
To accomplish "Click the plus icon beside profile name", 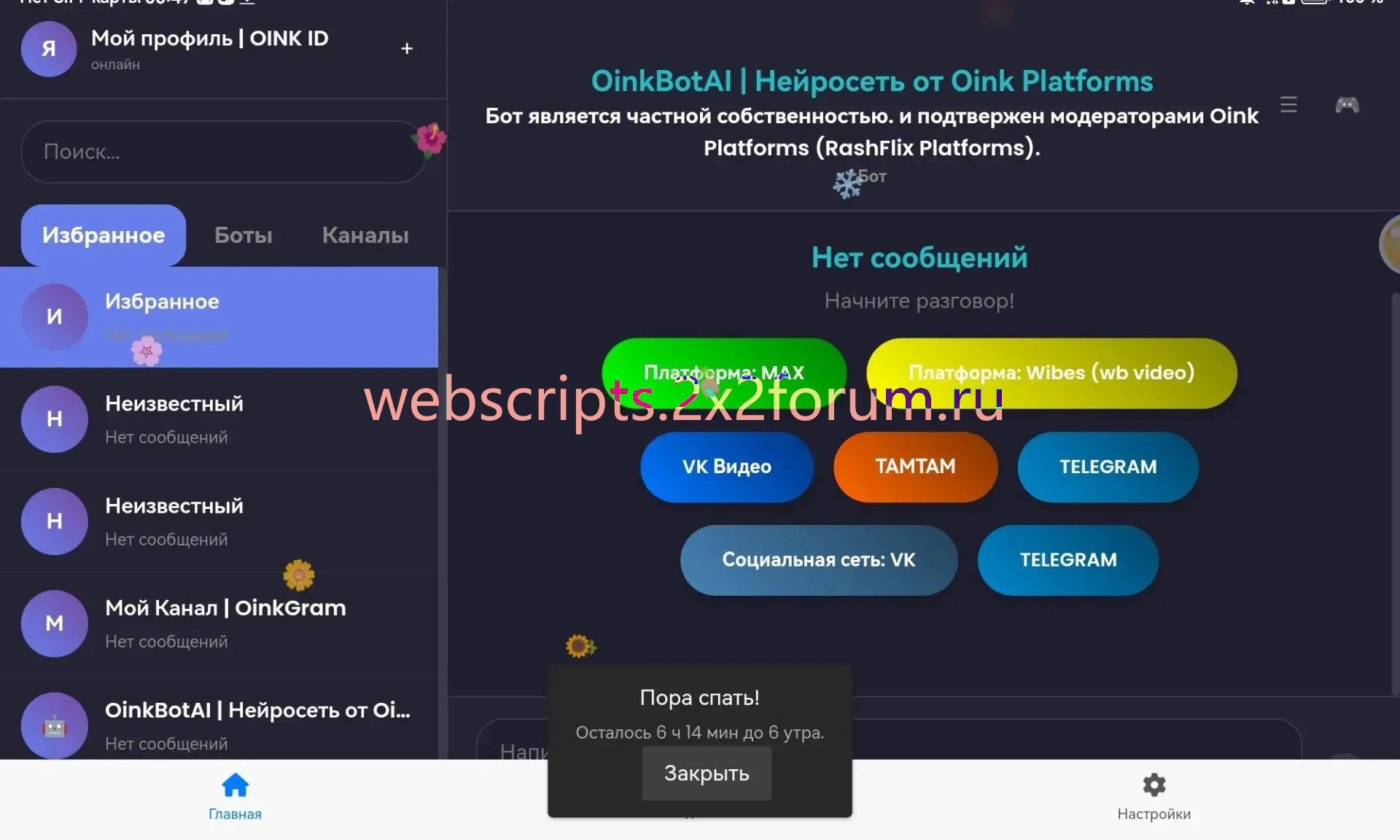I will point(407,48).
